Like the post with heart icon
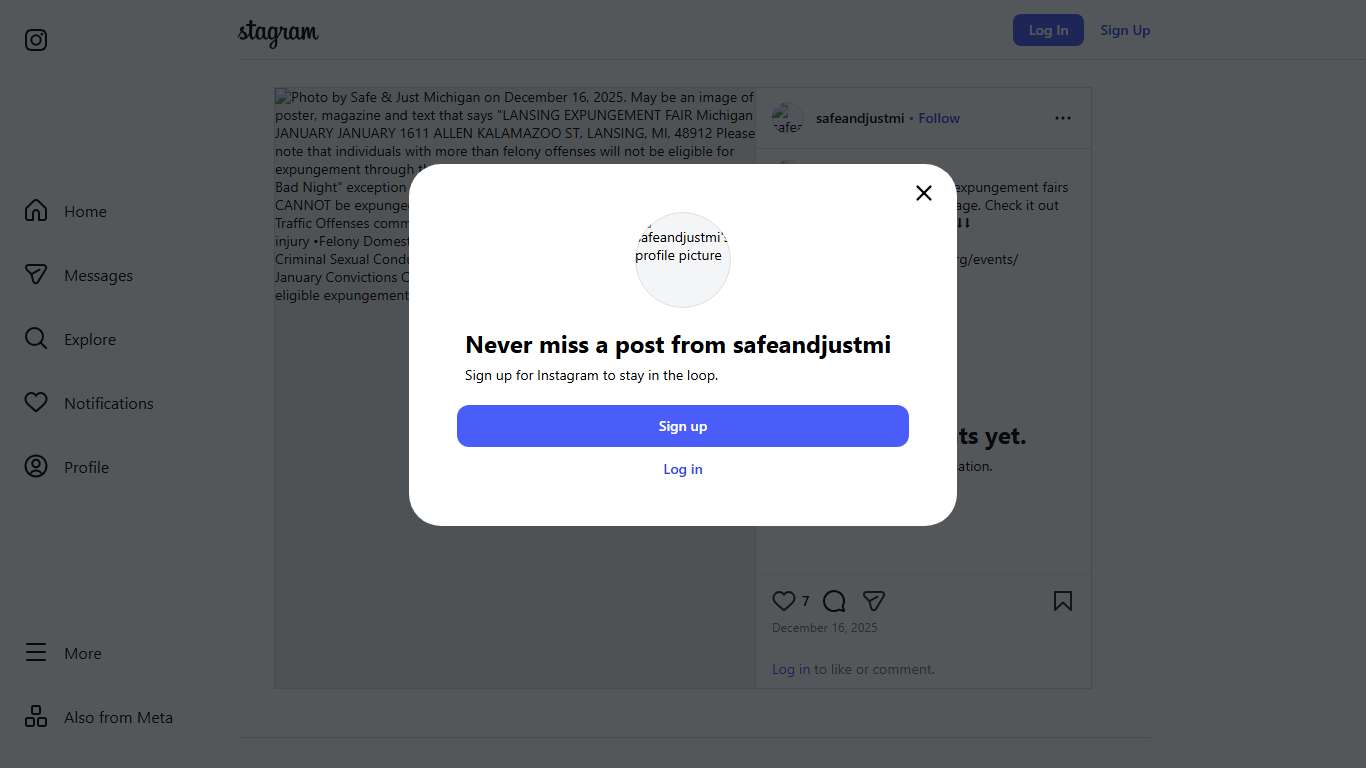Image resolution: width=1366 pixels, height=768 pixels. [784, 601]
